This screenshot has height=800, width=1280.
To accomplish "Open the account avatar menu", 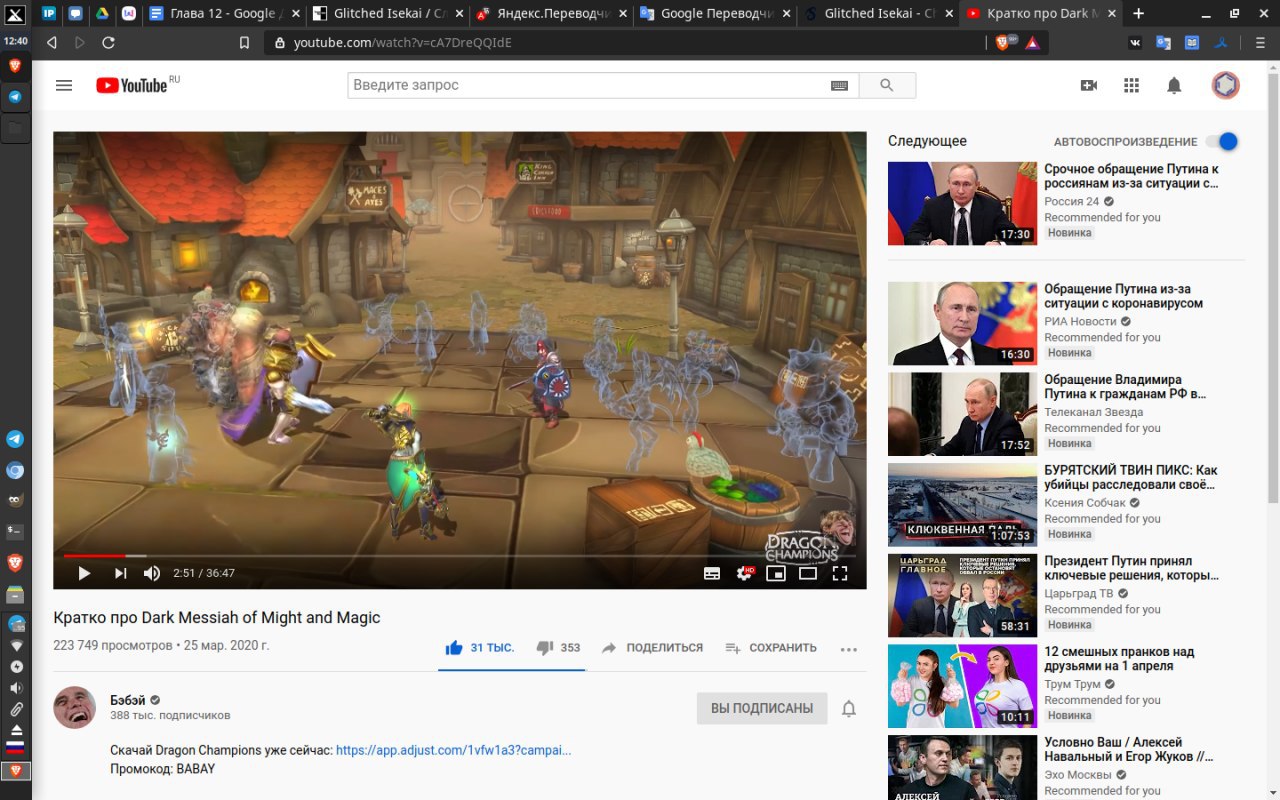I will (x=1225, y=85).
